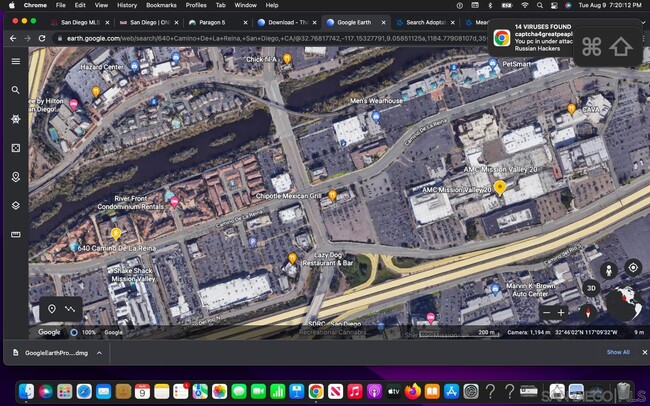Open Music app from the Dock
The image size is (650, 406).
coord(355,391)
